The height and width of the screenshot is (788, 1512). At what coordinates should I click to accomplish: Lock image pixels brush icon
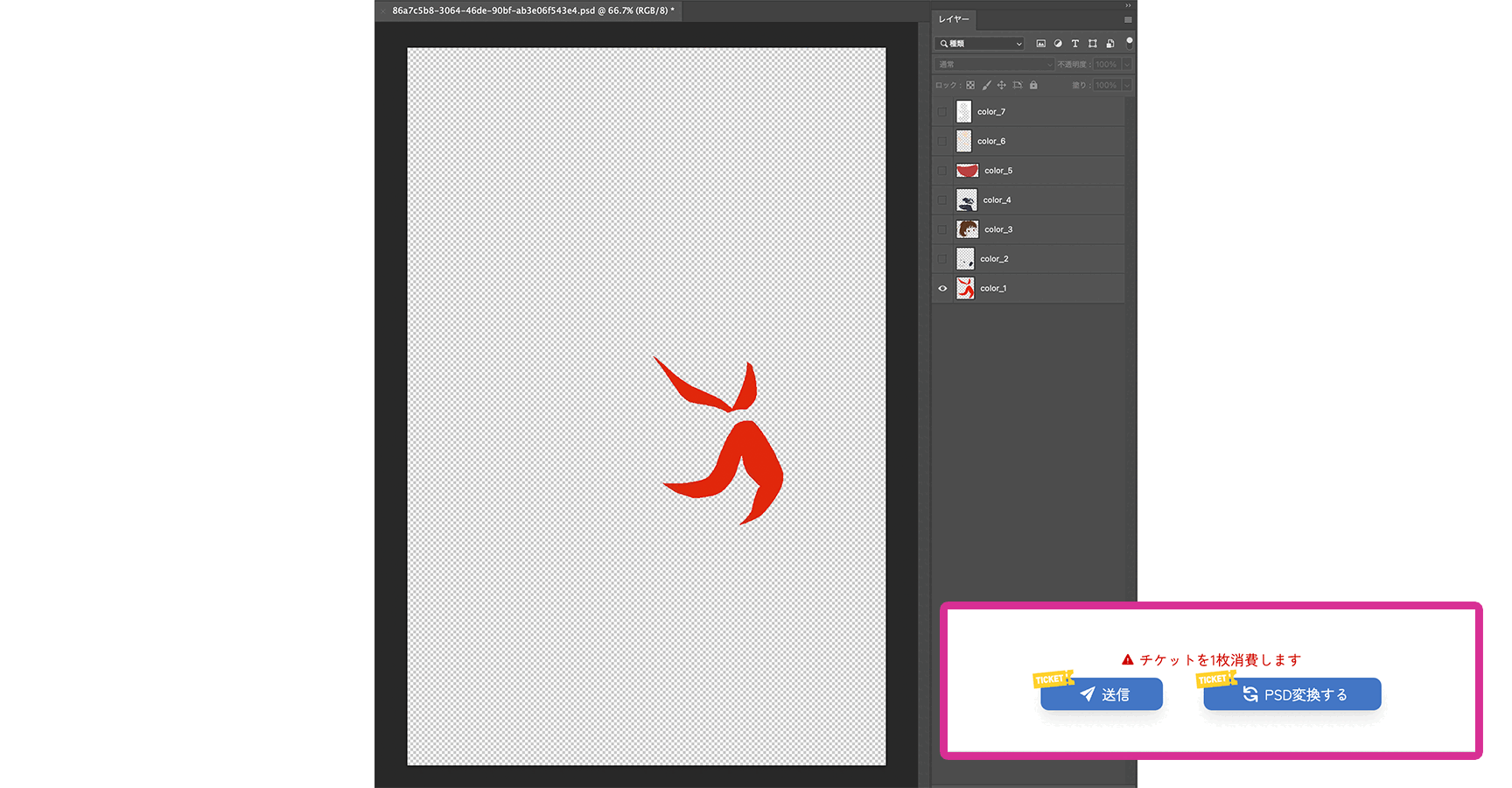pyautogui.click(x=986, y=85)
